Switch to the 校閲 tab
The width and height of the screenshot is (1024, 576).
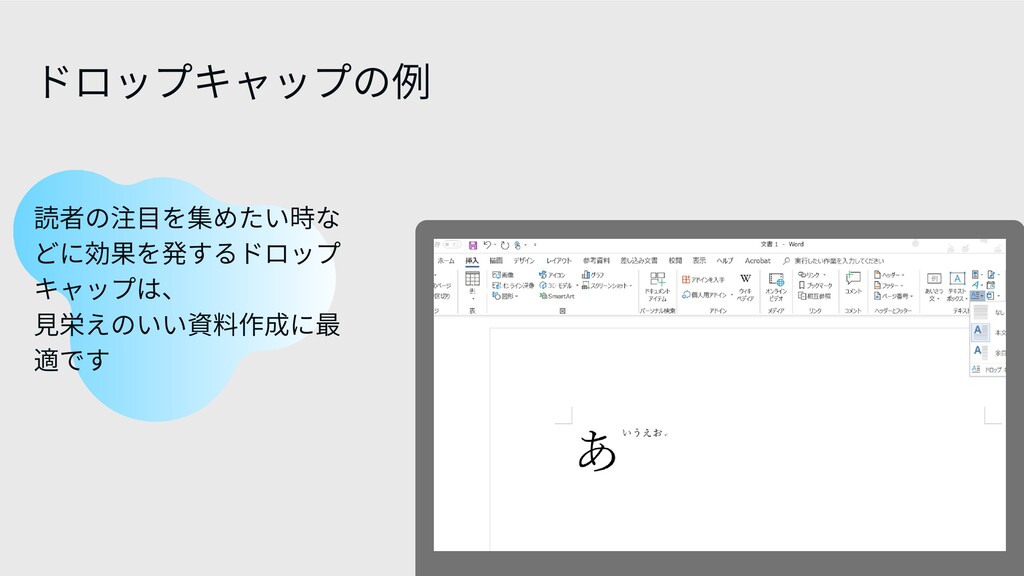click(675, 261)
